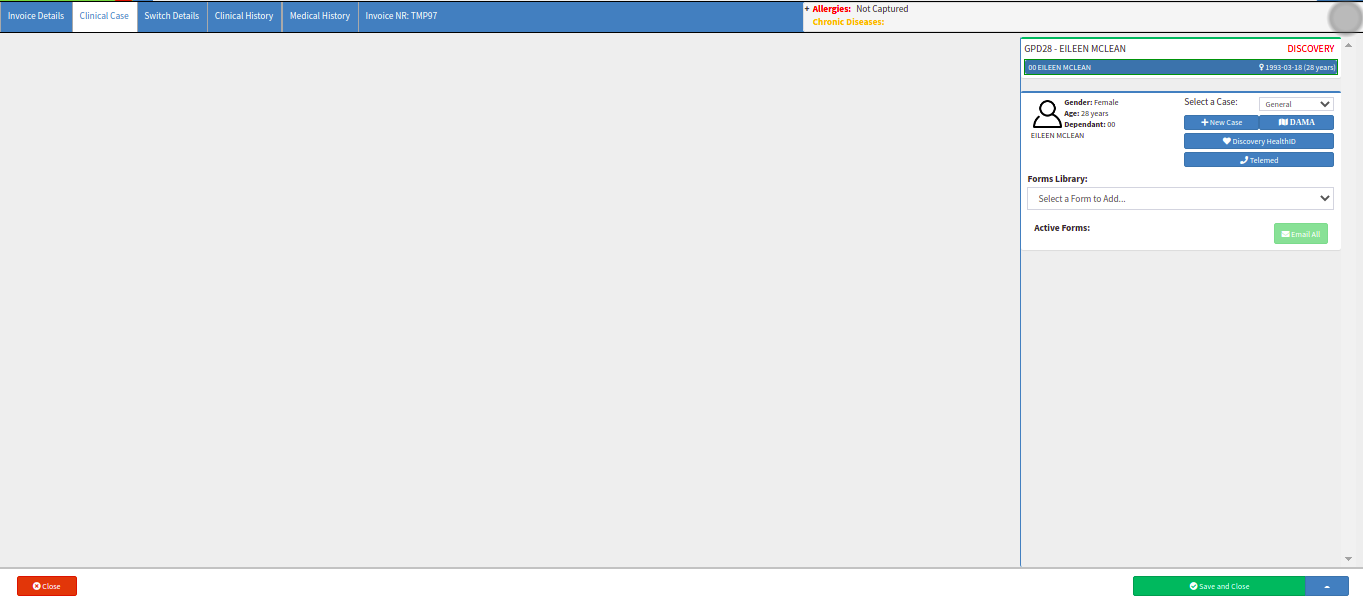Select the 00 EILEEN MCLEAN patient bar
Image resolution: width=1363 pixels, height=600 pixels.
1180,67
